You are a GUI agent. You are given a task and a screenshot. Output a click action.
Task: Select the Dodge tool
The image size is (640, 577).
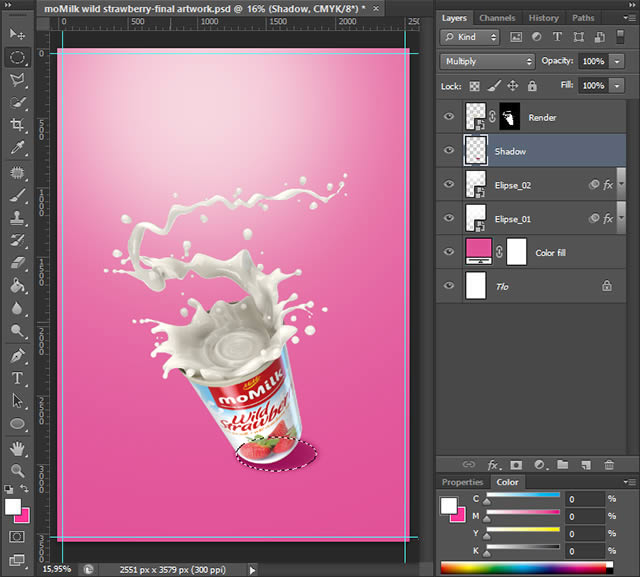(17, 331)
